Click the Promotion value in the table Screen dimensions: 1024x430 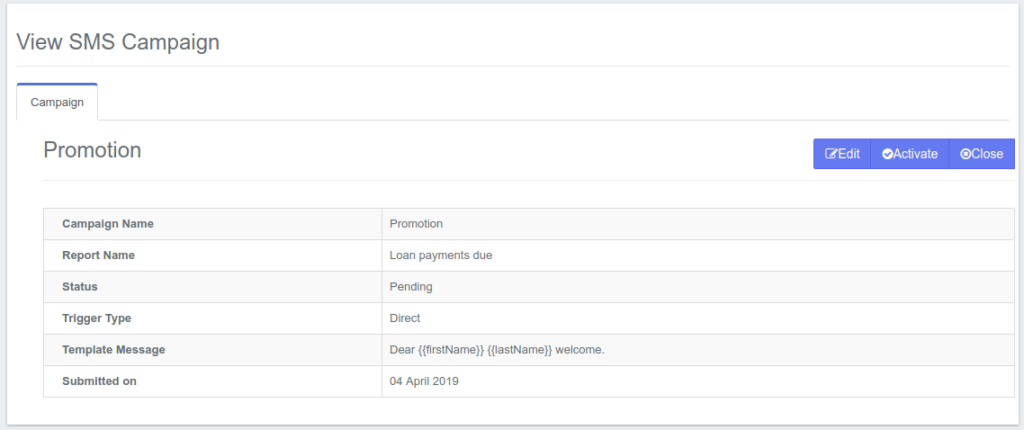click(416, 224)
